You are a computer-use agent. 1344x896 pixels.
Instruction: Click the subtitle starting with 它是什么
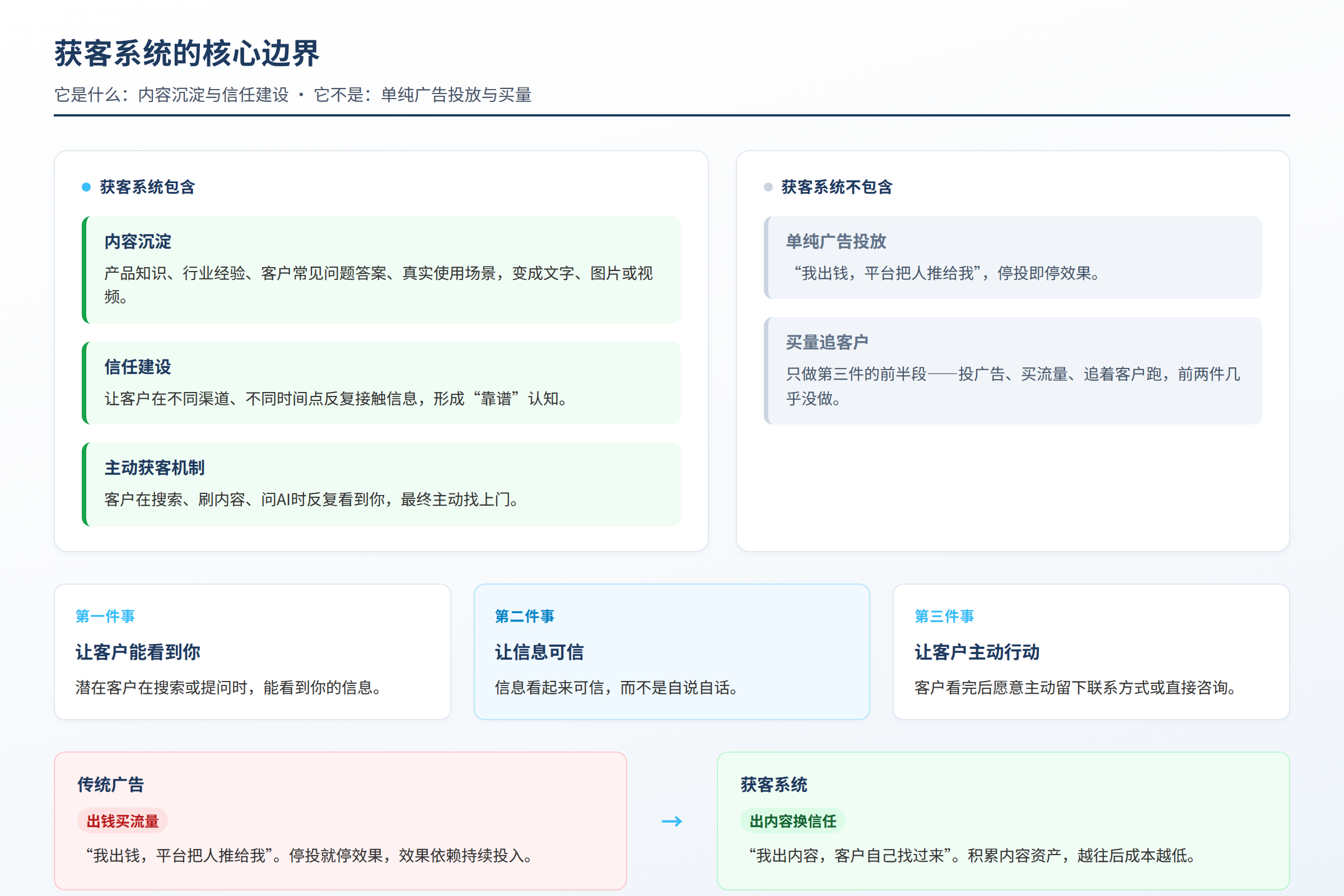293,95
